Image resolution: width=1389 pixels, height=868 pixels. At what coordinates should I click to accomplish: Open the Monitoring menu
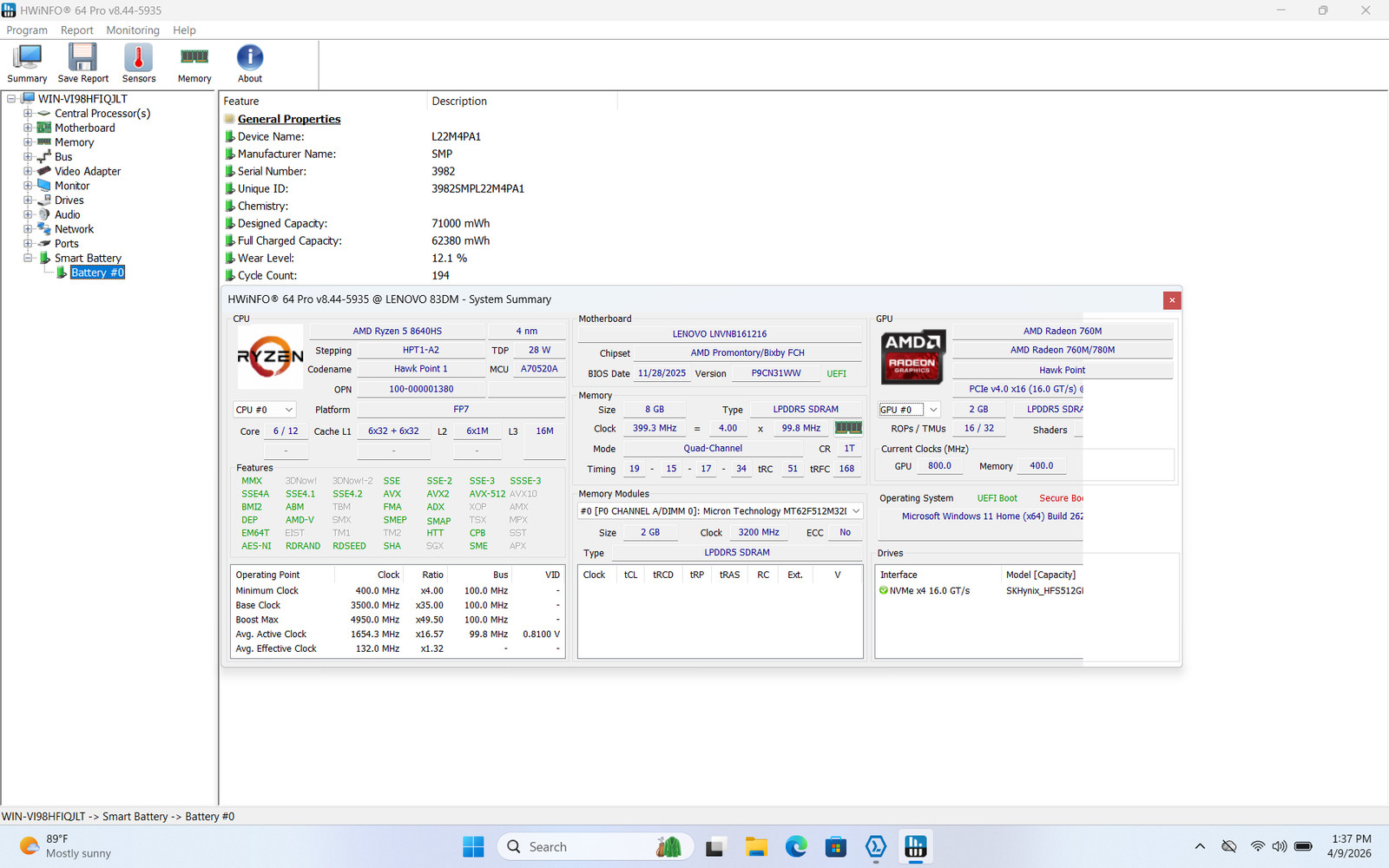(x=133, y=30)
